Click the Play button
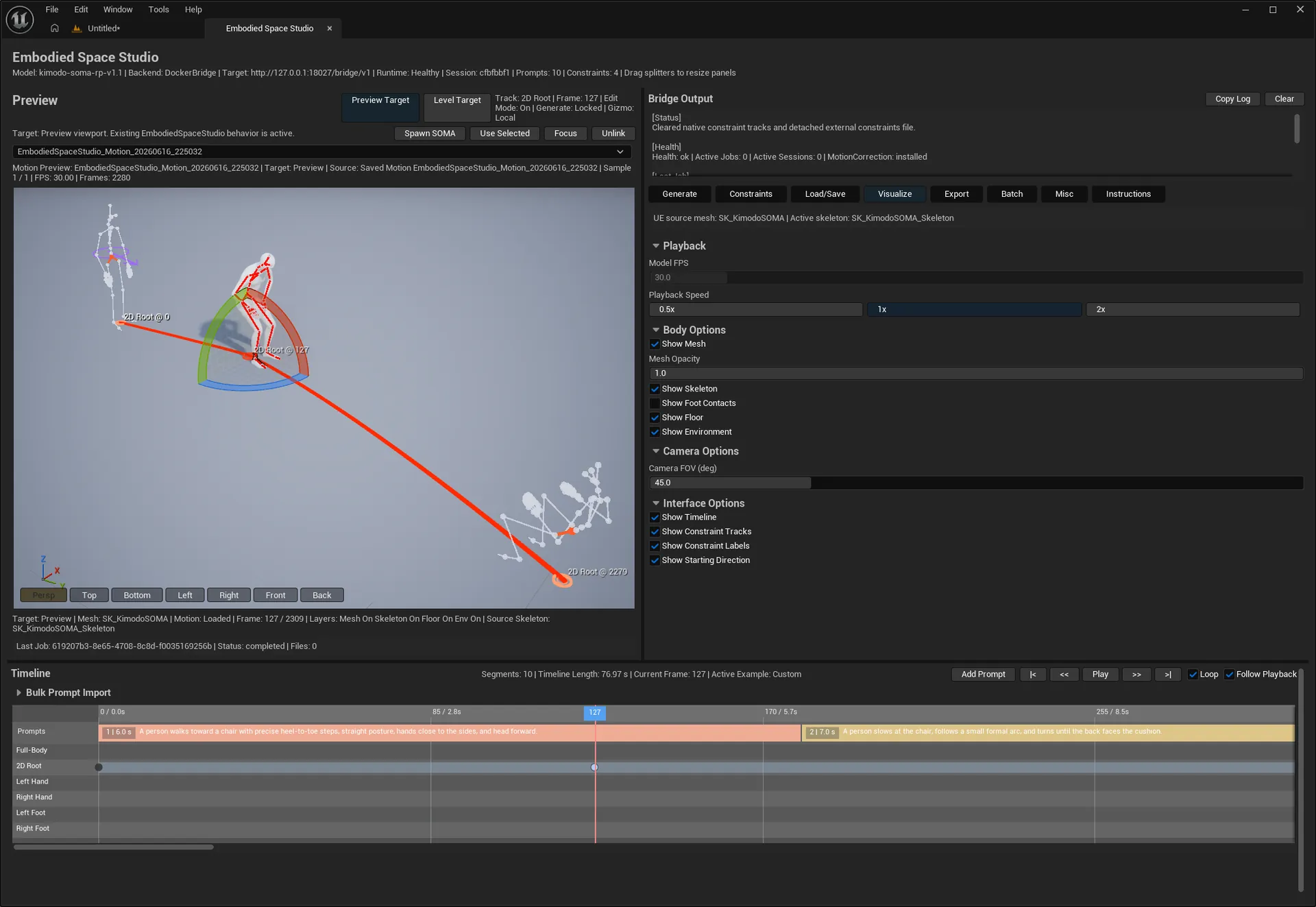 tap(1100, 675)
